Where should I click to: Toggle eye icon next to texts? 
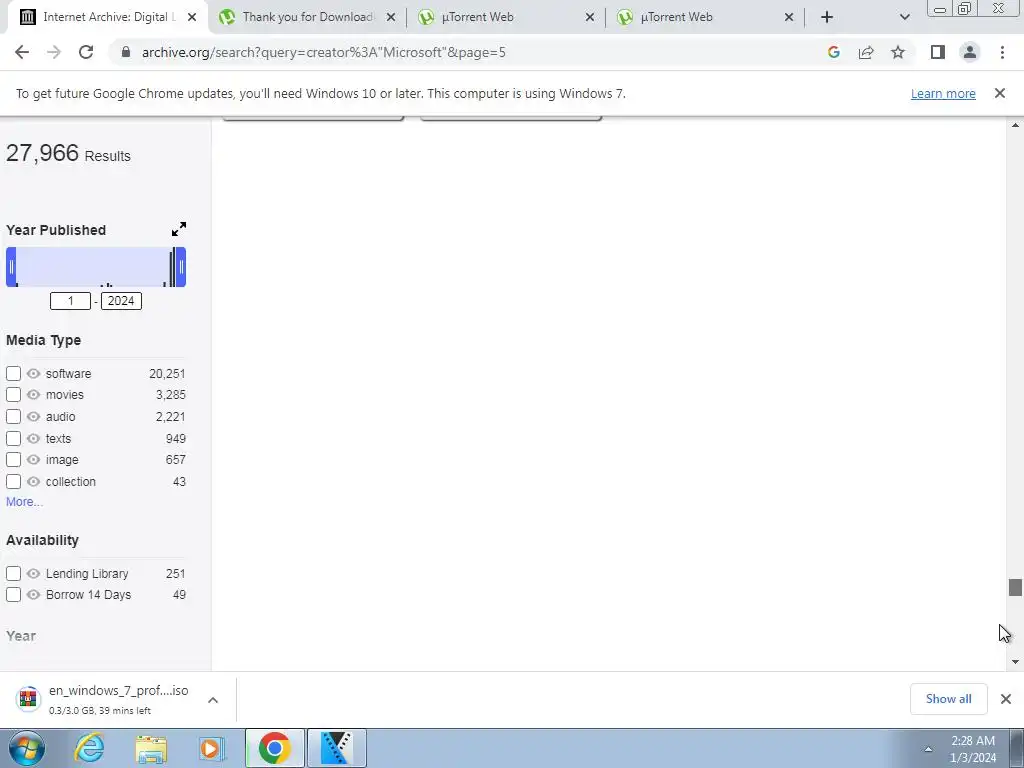point(33,438)
